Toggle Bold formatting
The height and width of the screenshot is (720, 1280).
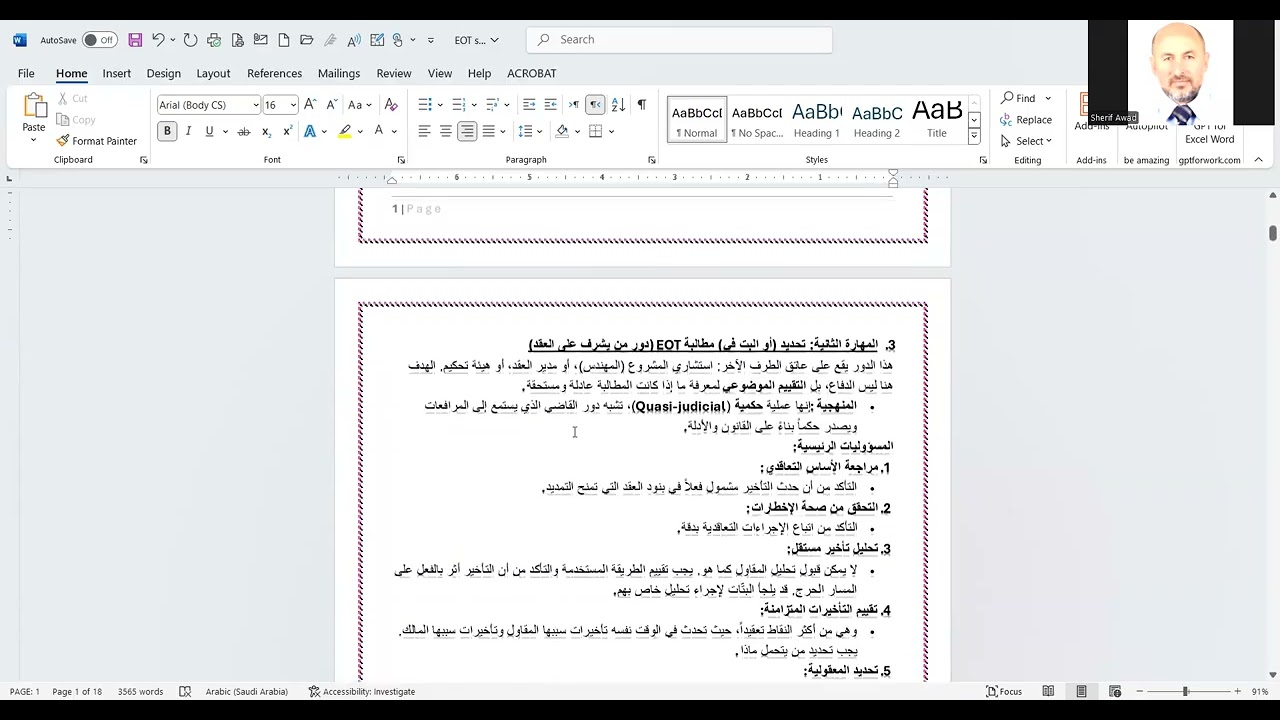167,131
